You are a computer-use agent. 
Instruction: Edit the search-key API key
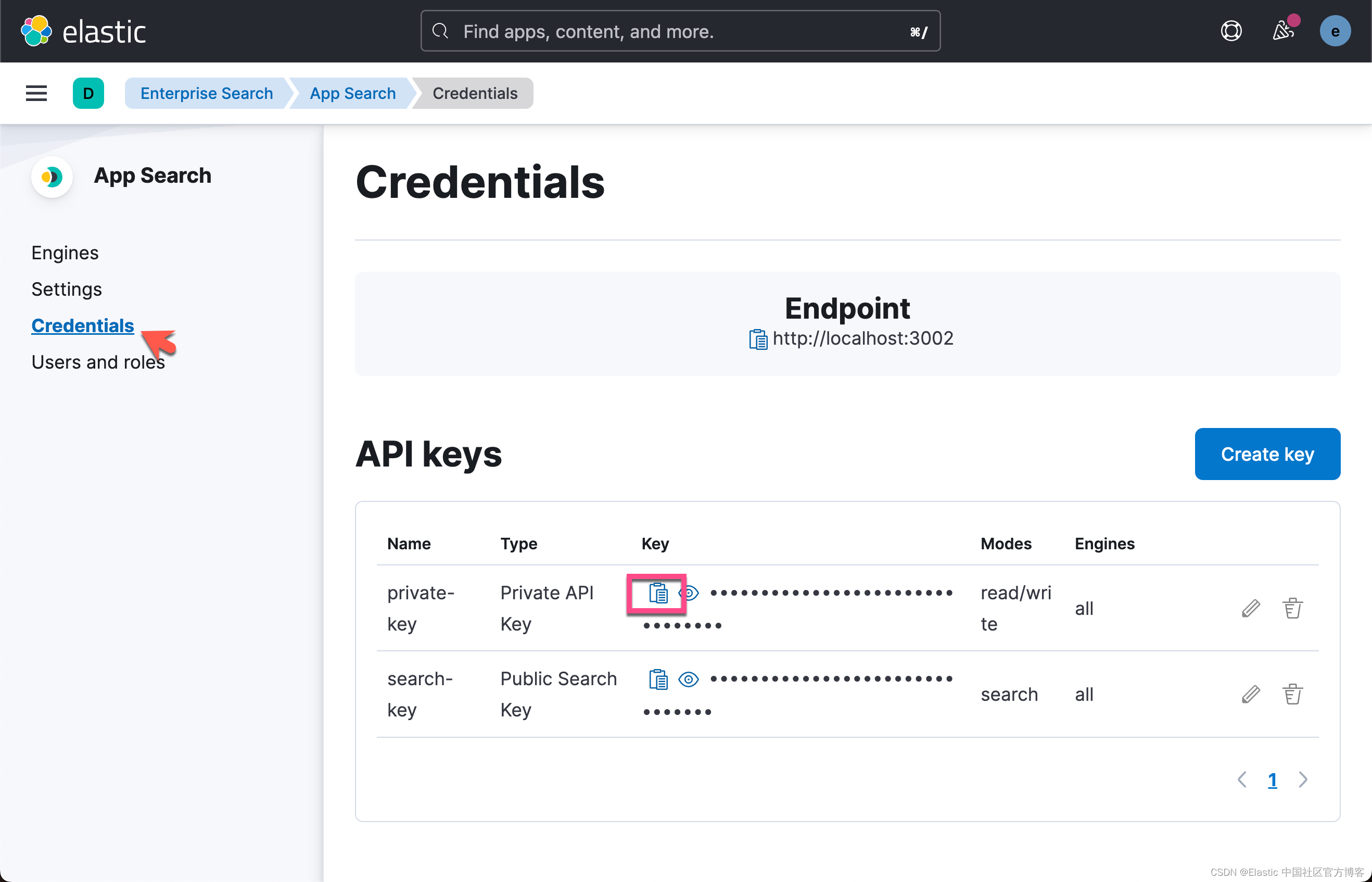(x=1251, y=694)
